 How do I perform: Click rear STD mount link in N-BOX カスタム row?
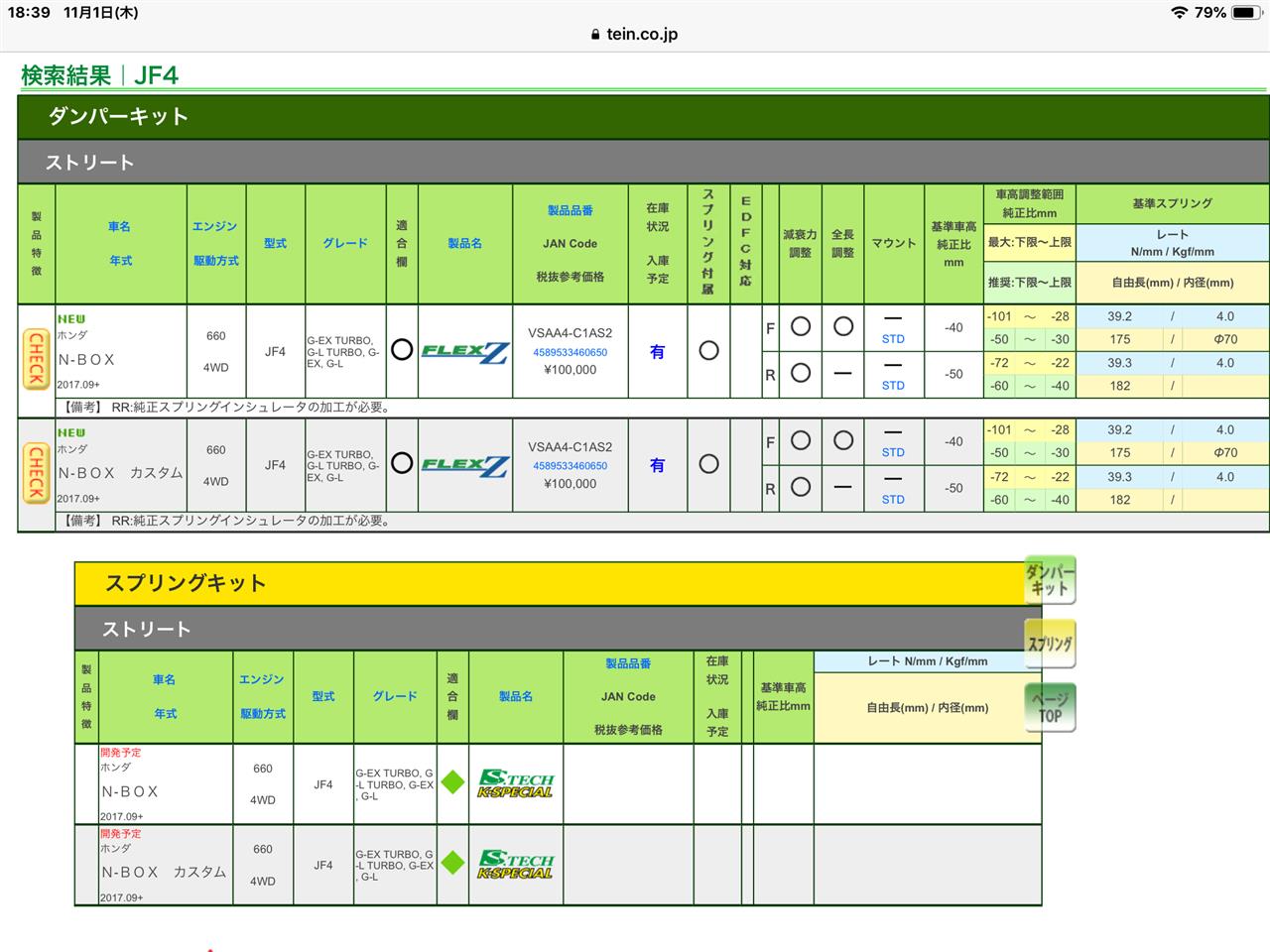point(893,500)
